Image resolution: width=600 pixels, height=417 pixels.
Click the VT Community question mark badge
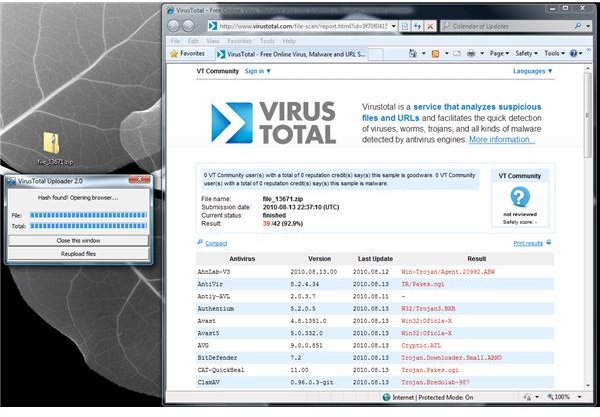pos(520,196)
